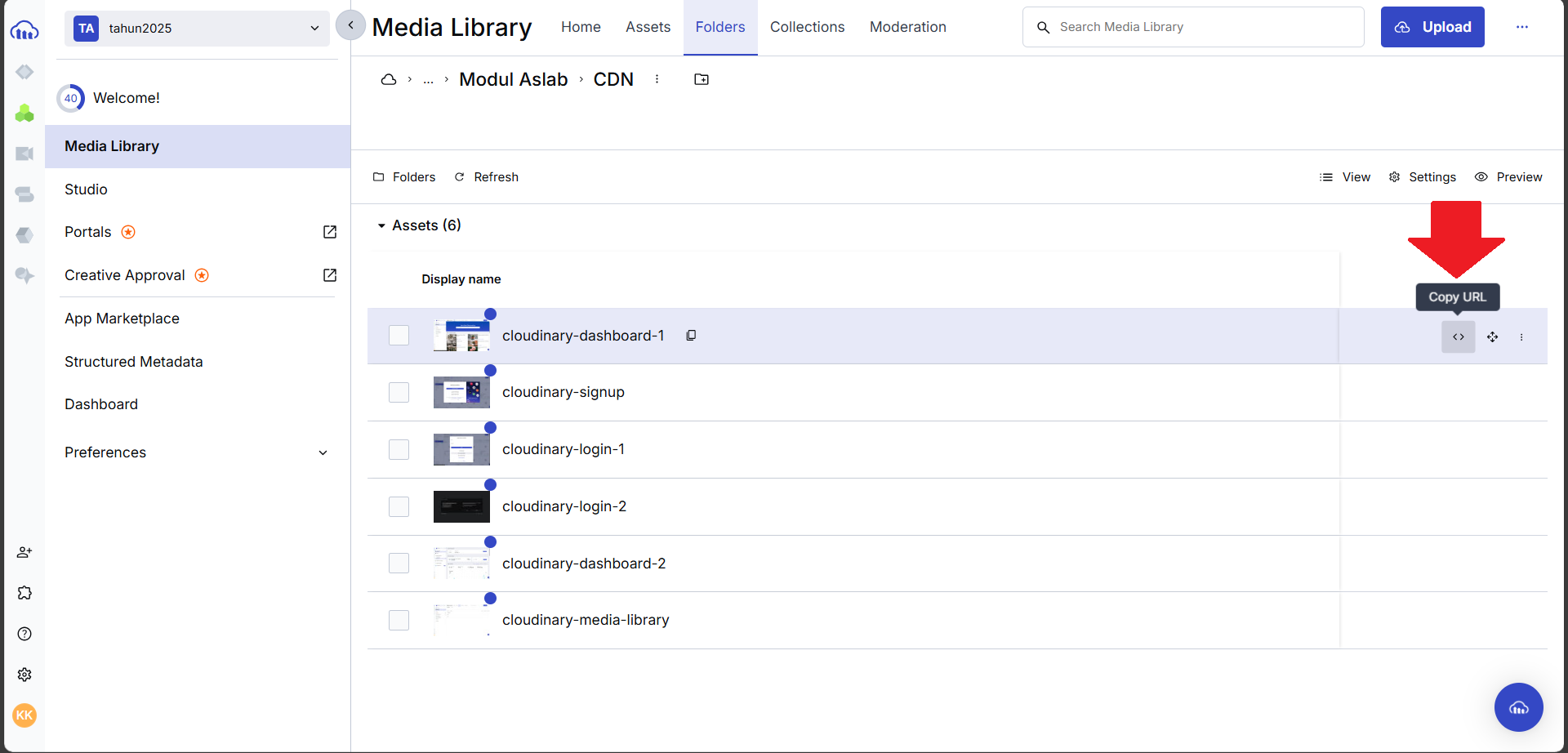Select the cloudinary-dashboard-2 checkbox
The image size is (1568, 753).
(399, 564)
